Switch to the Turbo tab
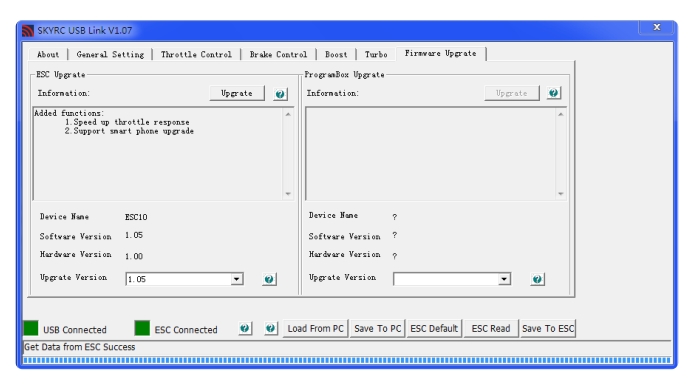Viewport: 694px width, 385px height. (376, 54)
